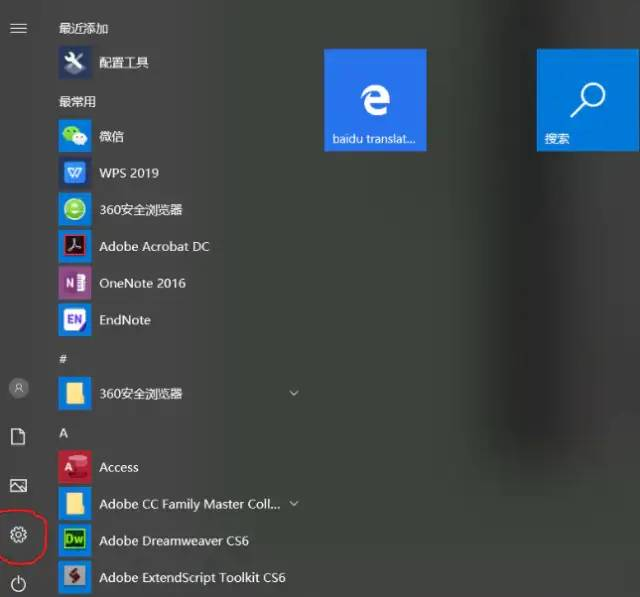Select WPS 2019 text entry
The height and width of the screenshot is (597, 640).
[x=129, y=173]
